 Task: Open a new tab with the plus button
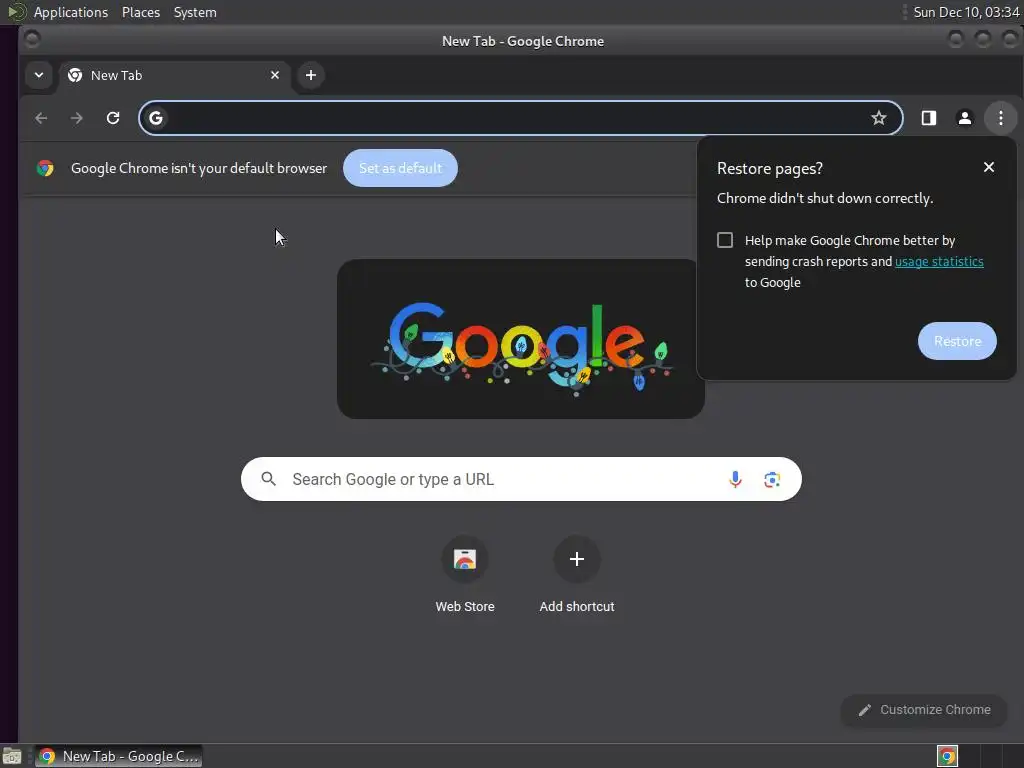click(311, 75)
